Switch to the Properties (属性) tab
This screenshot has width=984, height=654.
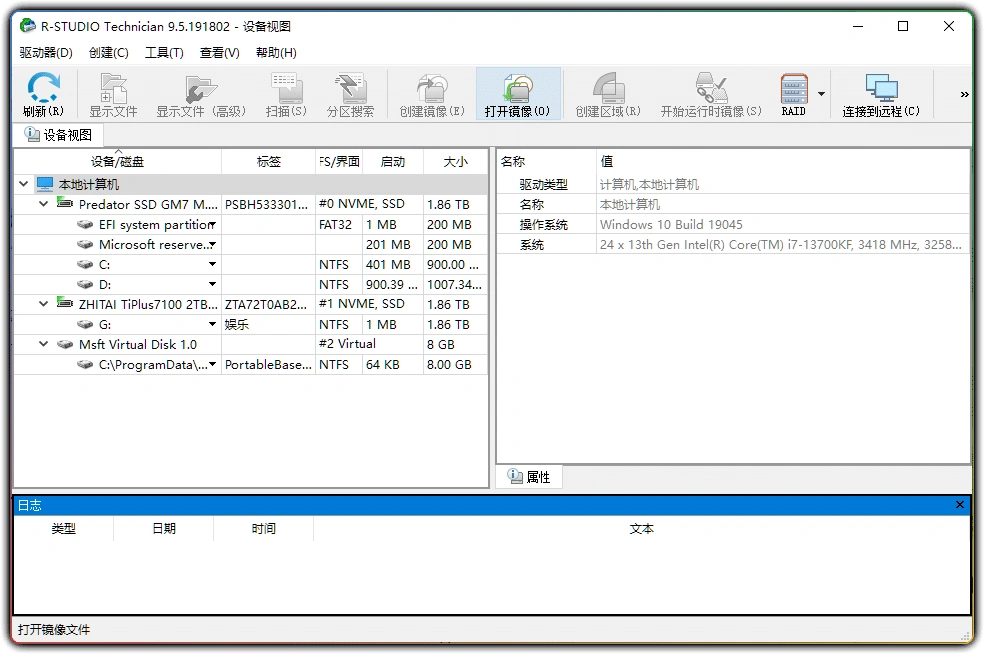click(x=529, y=477)
